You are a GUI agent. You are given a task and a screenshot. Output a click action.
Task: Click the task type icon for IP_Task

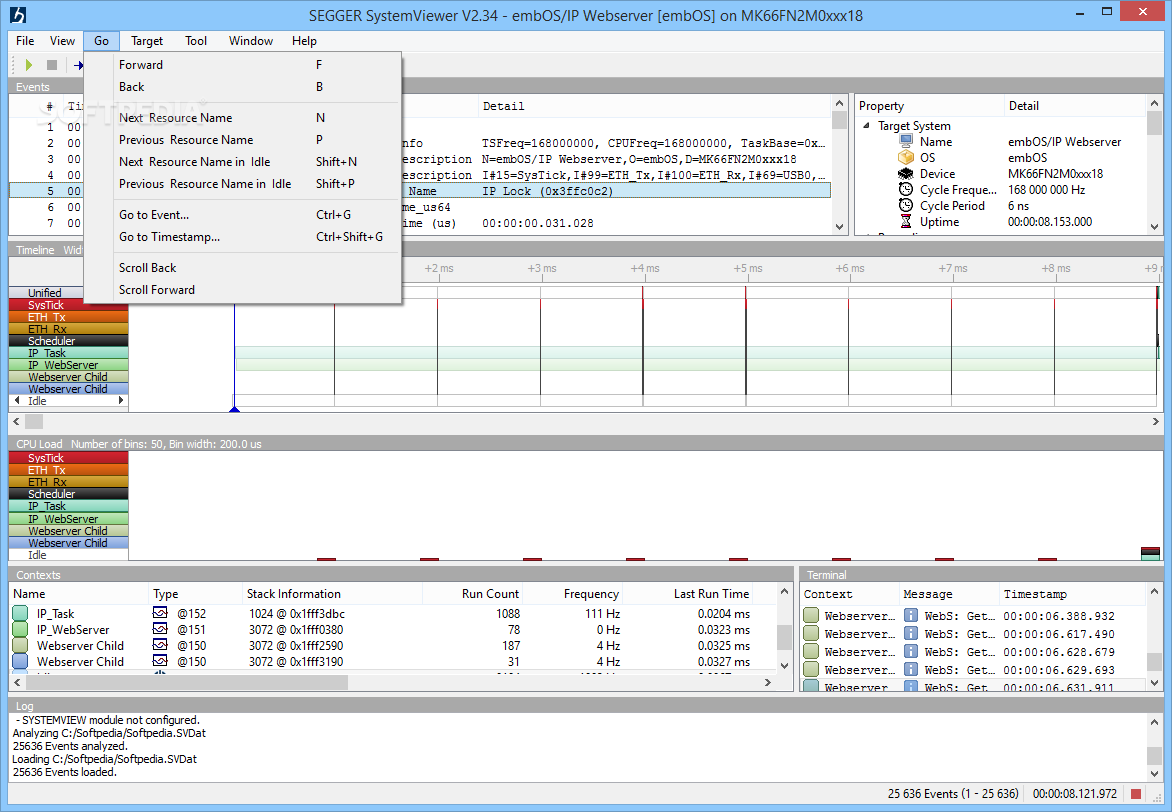[160, 613]
